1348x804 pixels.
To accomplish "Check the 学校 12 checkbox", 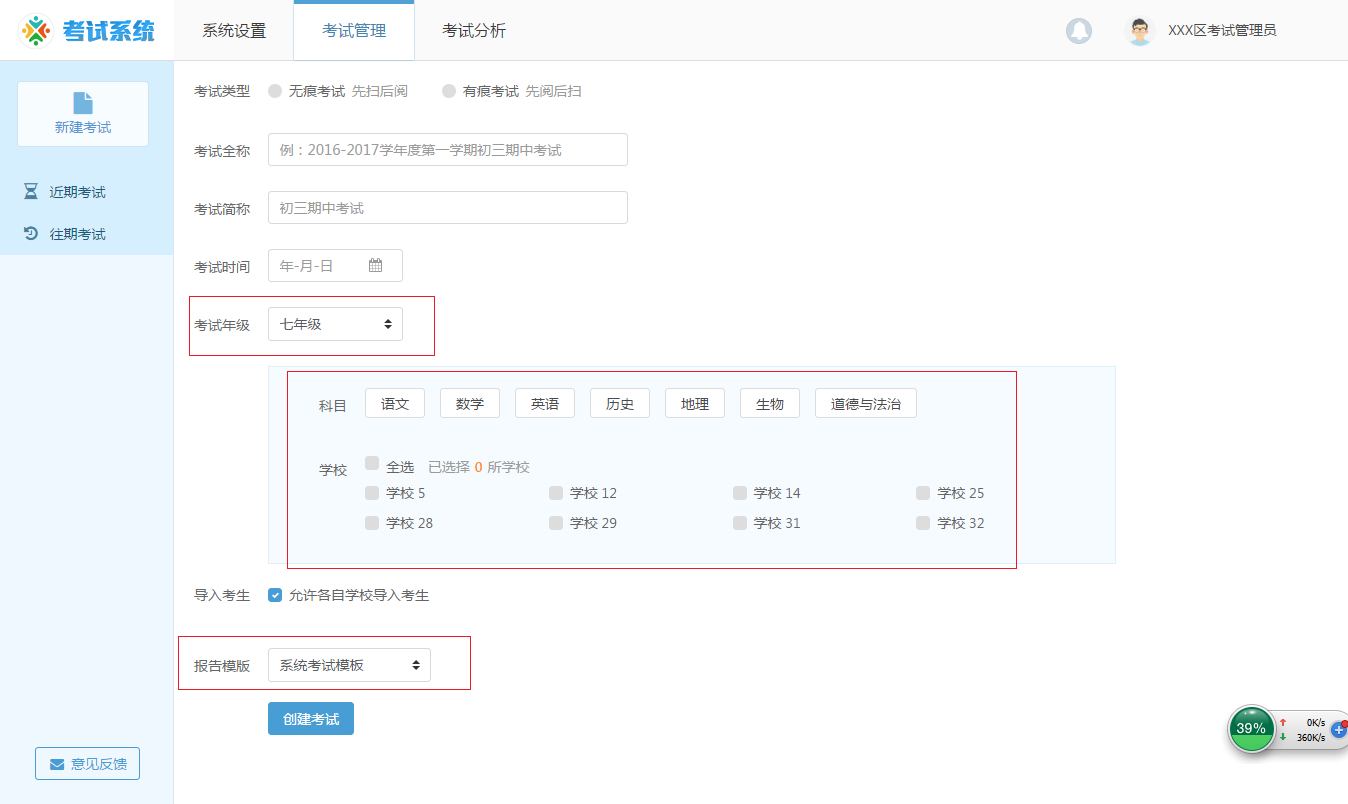I will 555,492.
